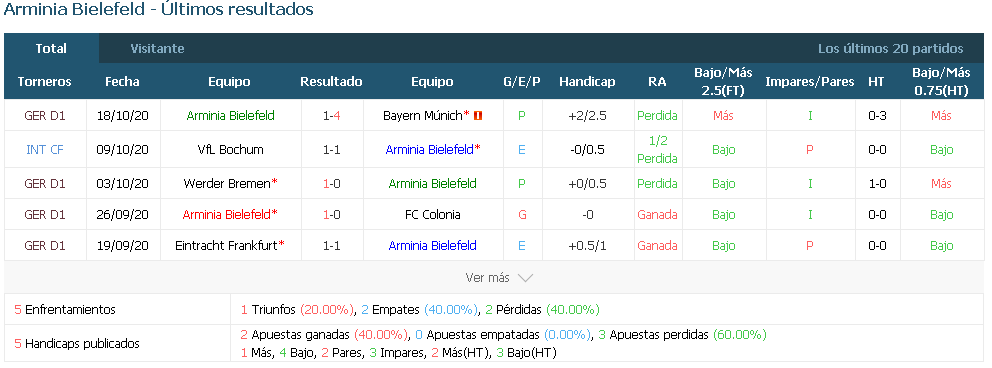Click the INT CF tournament label
Image resolution: width=992 pixels, height=368 pixels.
coord(45,150)
